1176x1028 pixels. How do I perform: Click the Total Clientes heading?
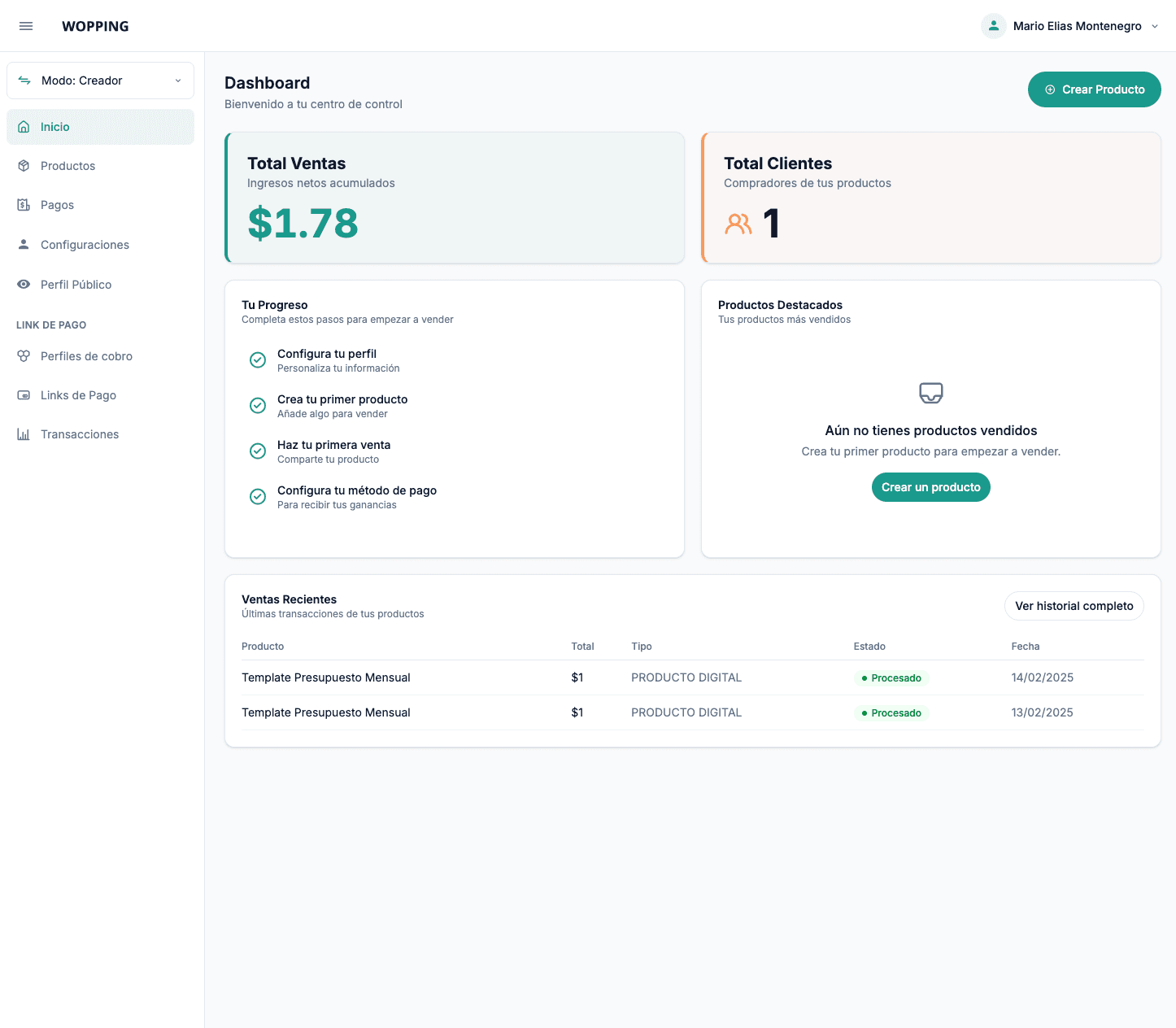[777, 163]
